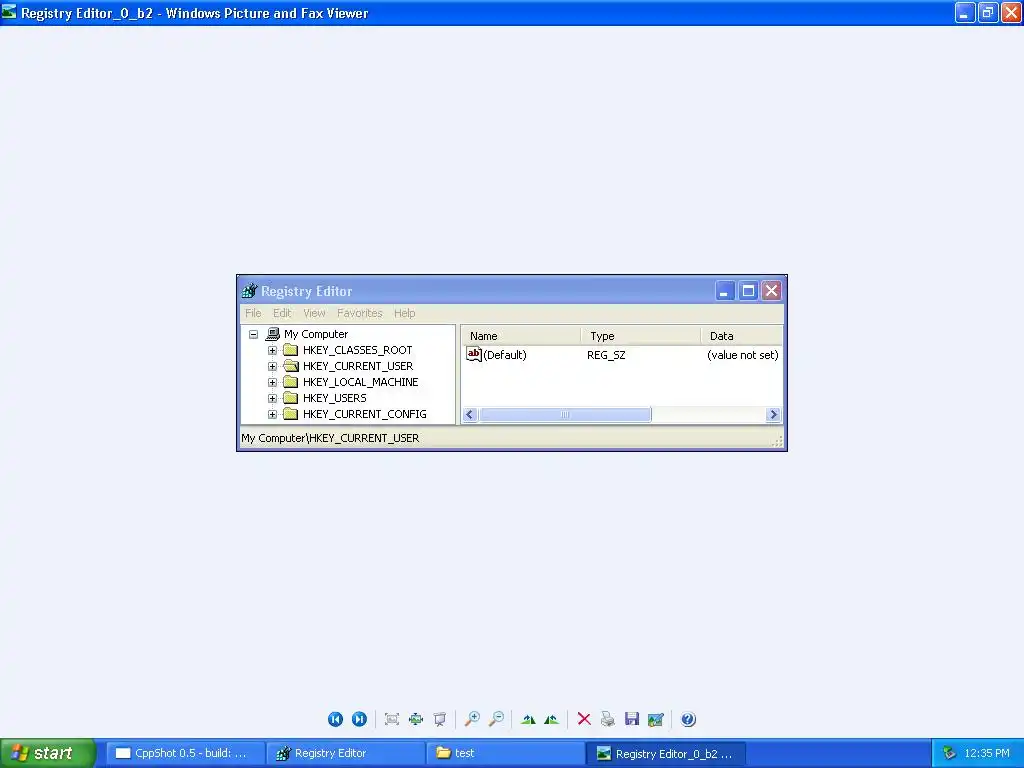This screenshot has height=768, width=1024.
Task: Select the HKEY_LOCAL_MACHINE key
Action: click(x=360, y=382)
